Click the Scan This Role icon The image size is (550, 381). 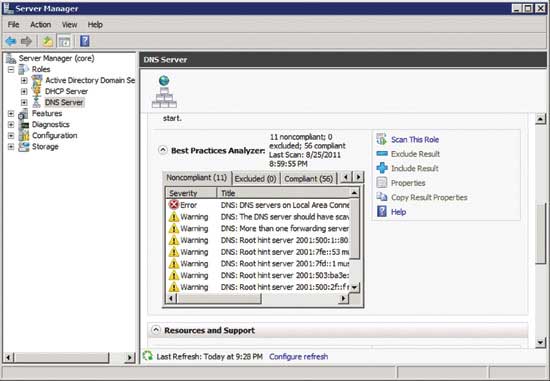(382, 139)
